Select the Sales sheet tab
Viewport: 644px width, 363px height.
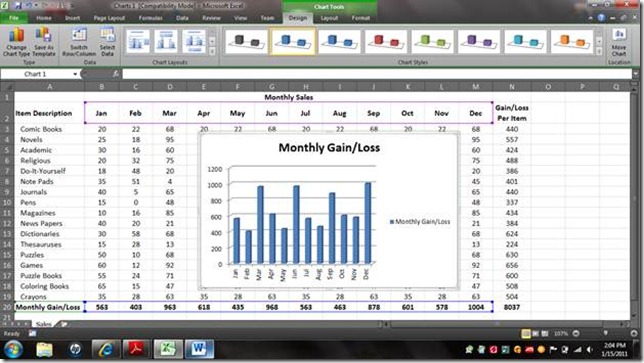[x=43, y=324]
